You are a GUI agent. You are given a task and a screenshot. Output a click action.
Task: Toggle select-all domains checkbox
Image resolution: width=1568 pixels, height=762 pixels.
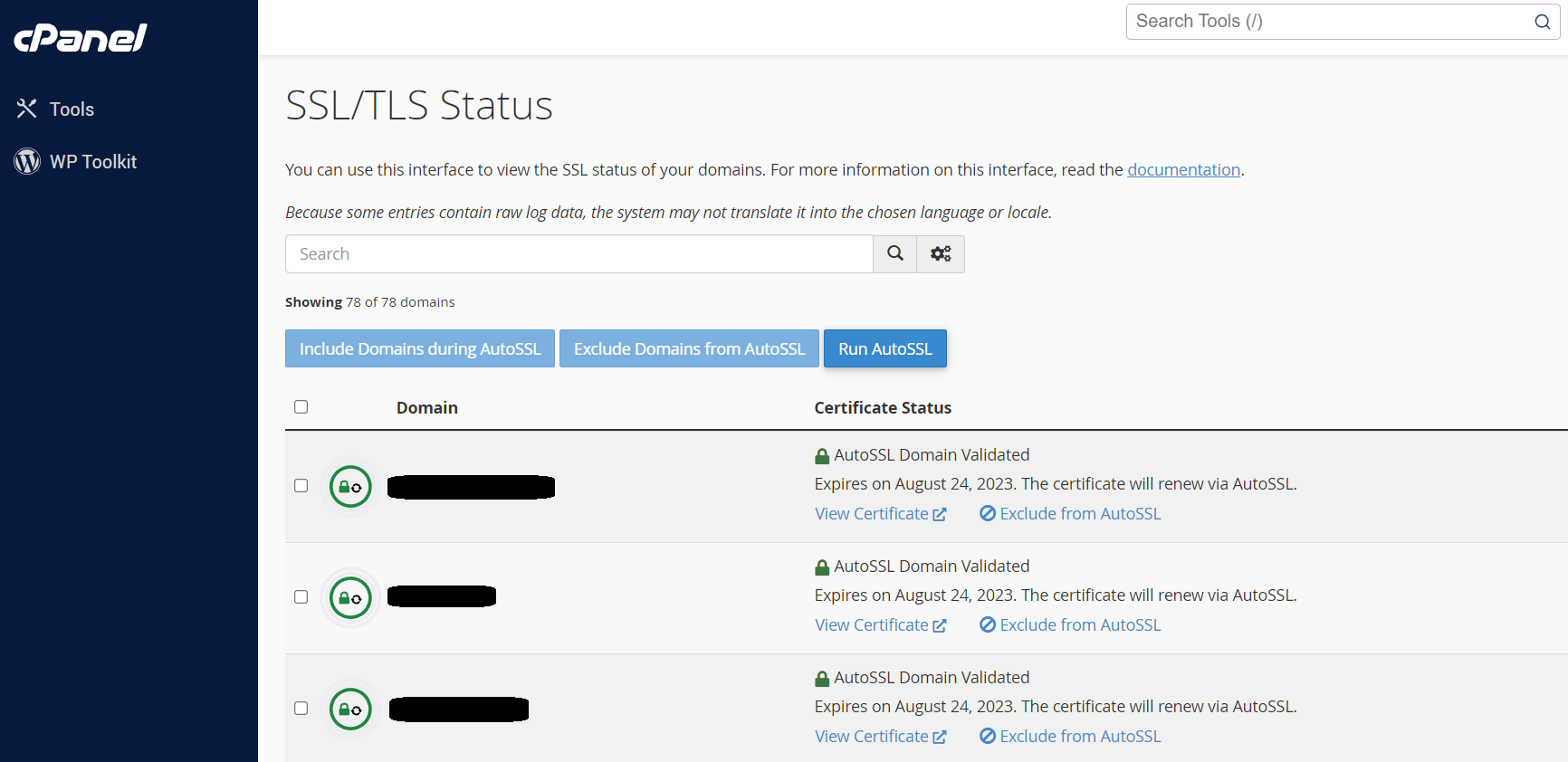point(301,407)
